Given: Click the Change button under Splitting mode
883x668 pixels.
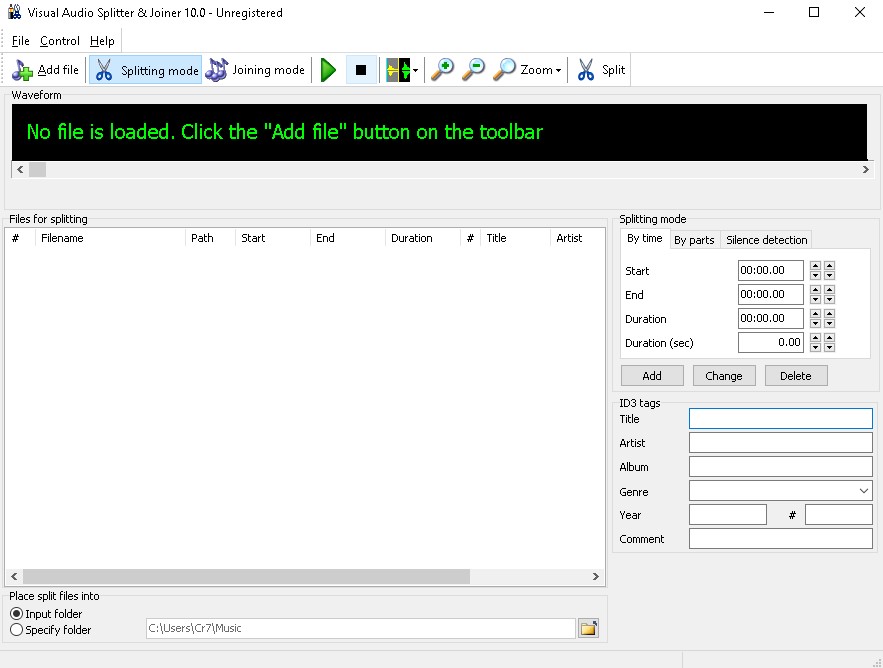Looking at the screenshot, I should tap(724, 376).
